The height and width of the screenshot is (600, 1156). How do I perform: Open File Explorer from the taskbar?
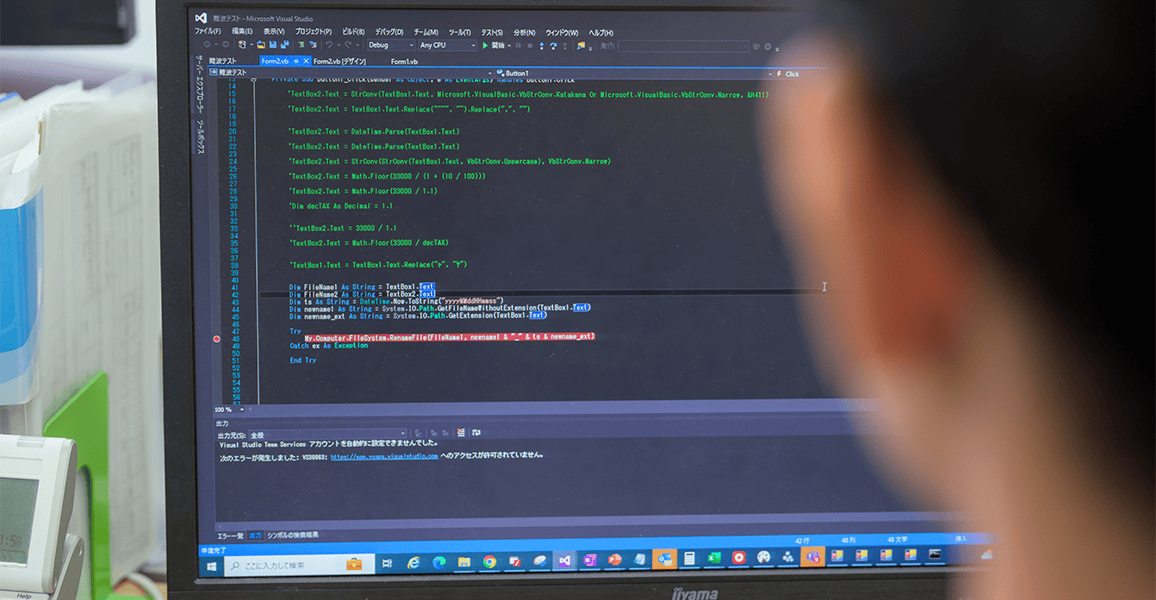tap(464, 562)
